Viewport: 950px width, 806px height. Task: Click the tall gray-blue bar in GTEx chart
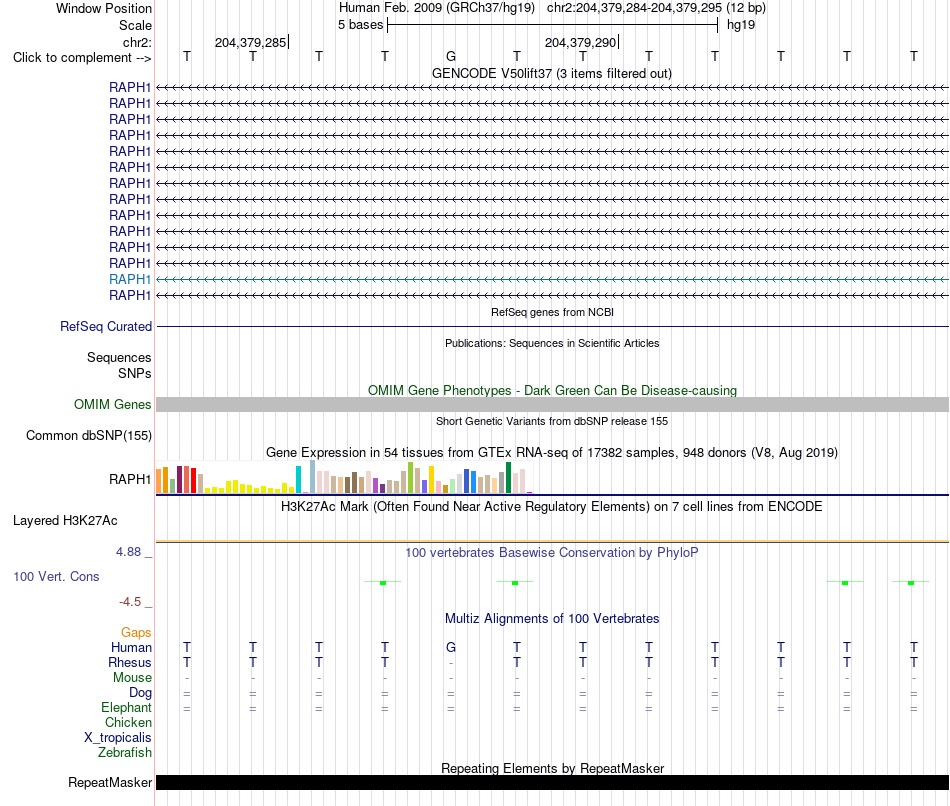[313, 477]
